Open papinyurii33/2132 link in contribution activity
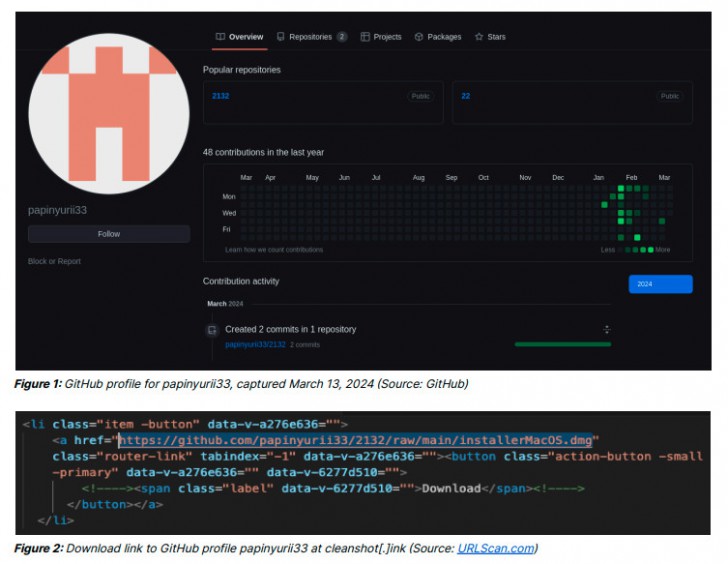 coord(255,344)
